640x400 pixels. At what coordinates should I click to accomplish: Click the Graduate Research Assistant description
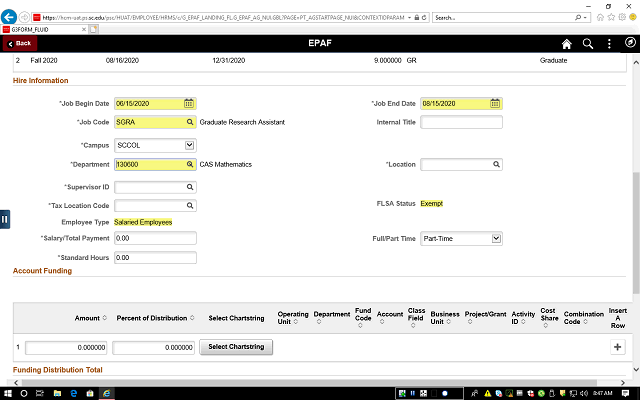242,122
